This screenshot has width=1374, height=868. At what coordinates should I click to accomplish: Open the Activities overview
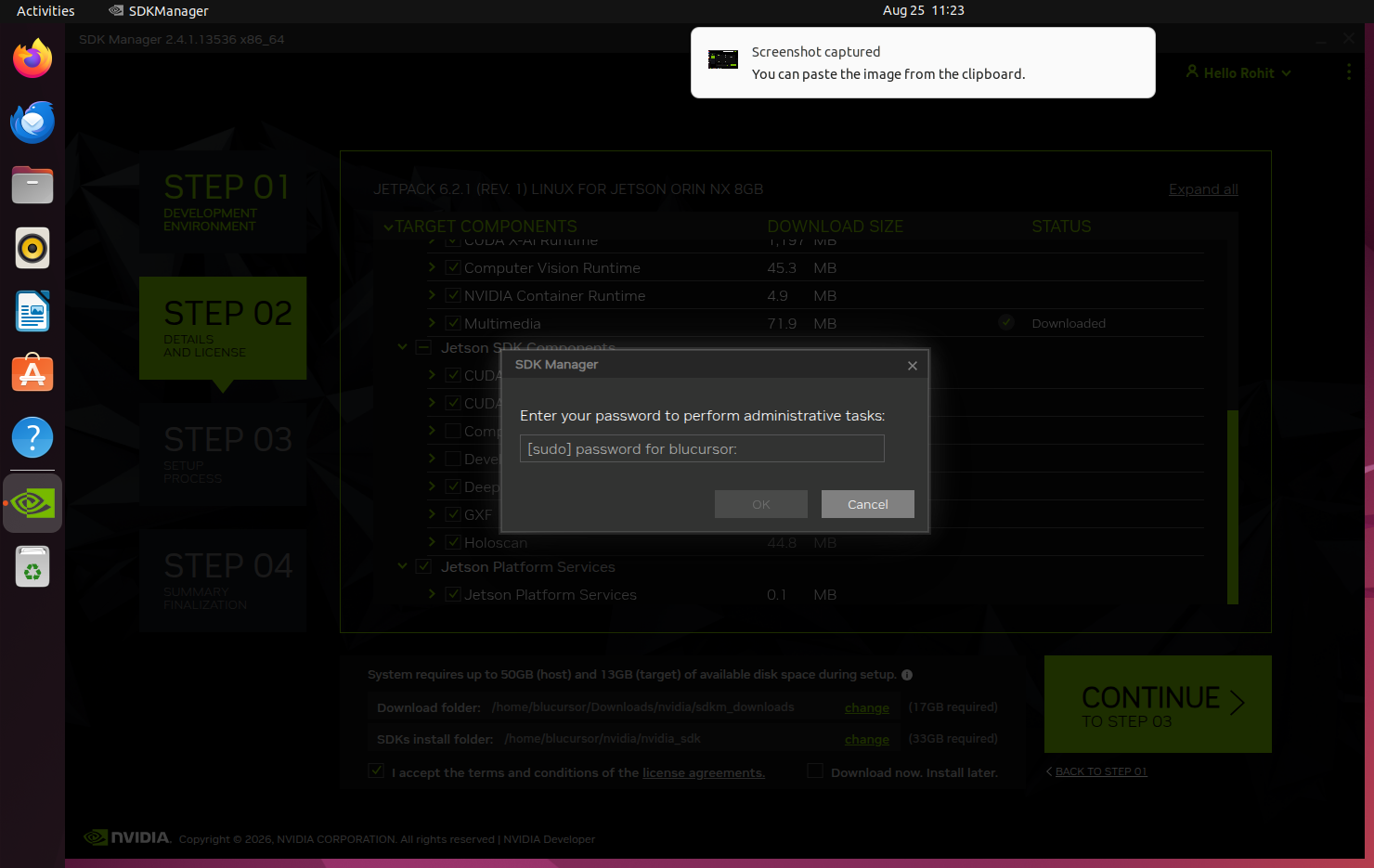click(45, 11)
